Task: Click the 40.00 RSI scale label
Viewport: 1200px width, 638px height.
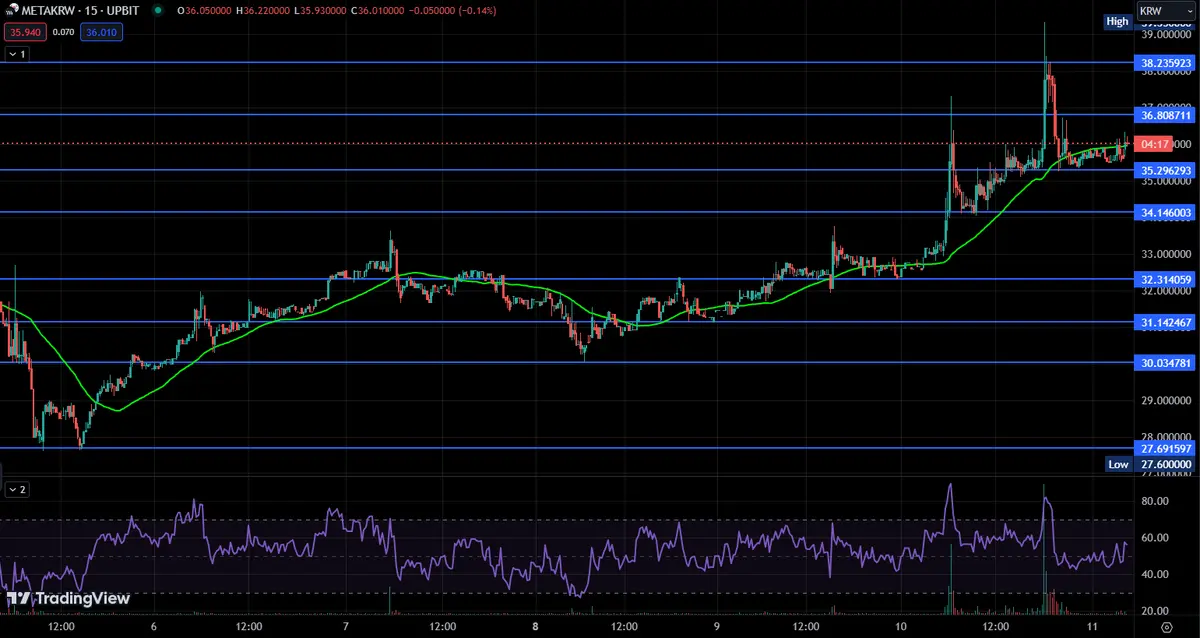Action: point(1154,574)
